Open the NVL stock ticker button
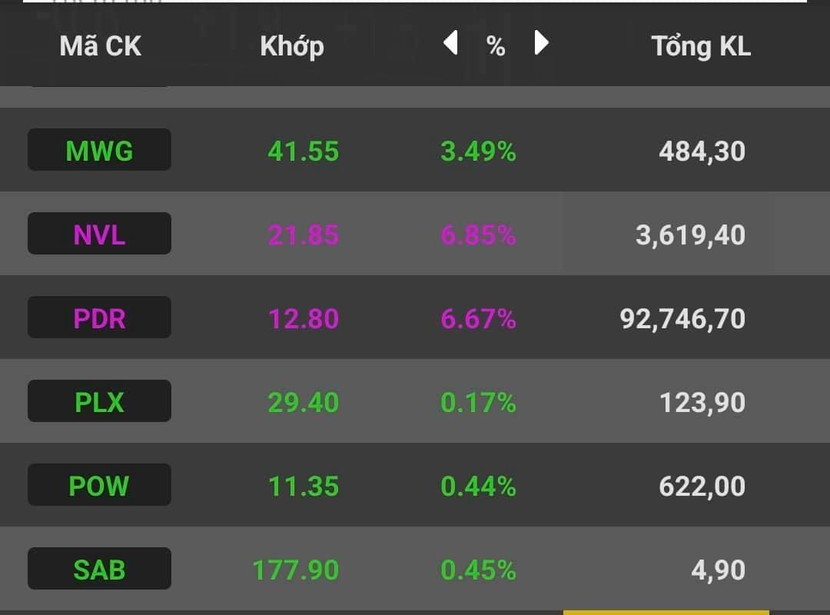830x615 pixels. point(99,235)
